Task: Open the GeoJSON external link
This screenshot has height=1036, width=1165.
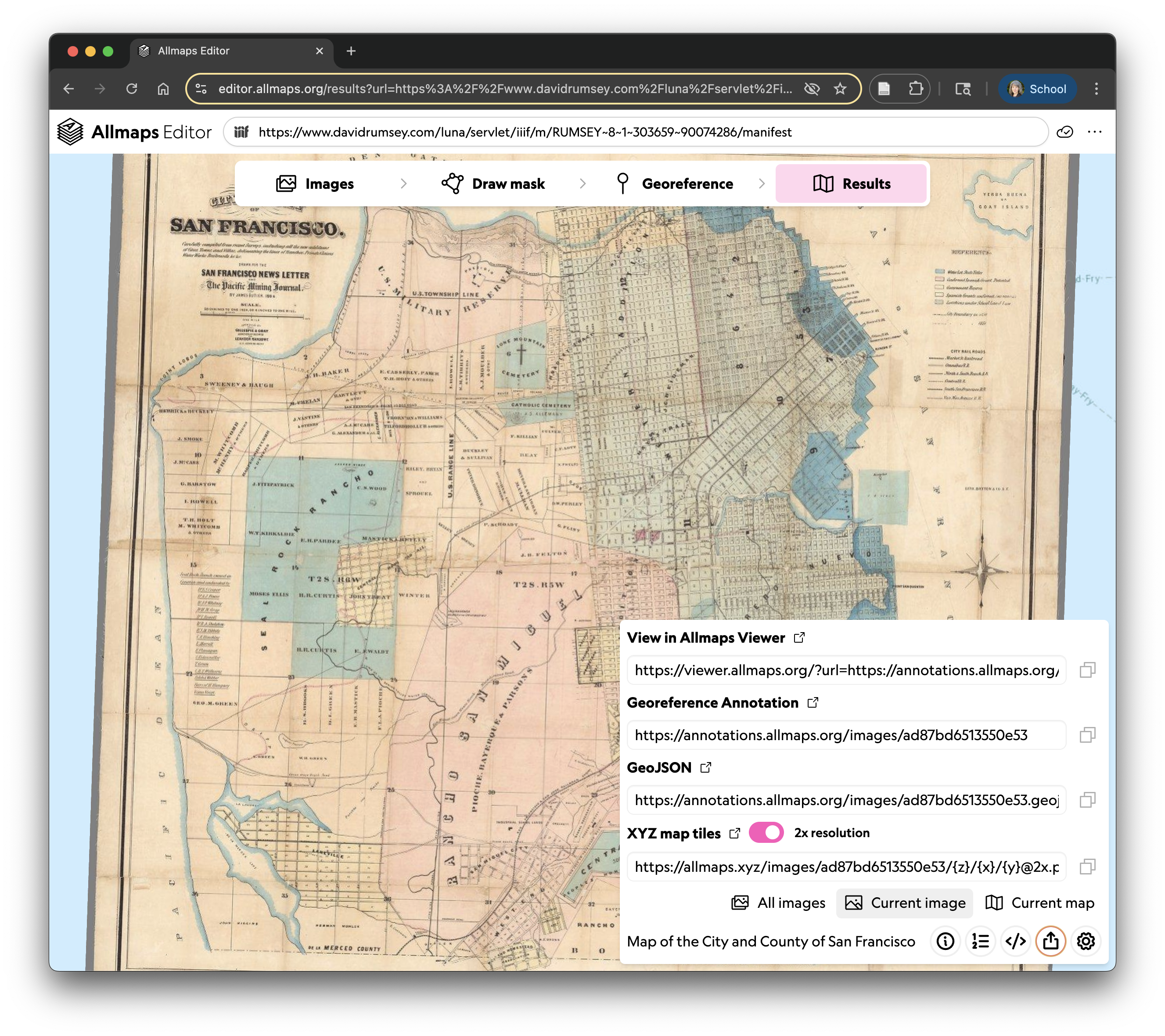Action: click(x=705, y=768)
